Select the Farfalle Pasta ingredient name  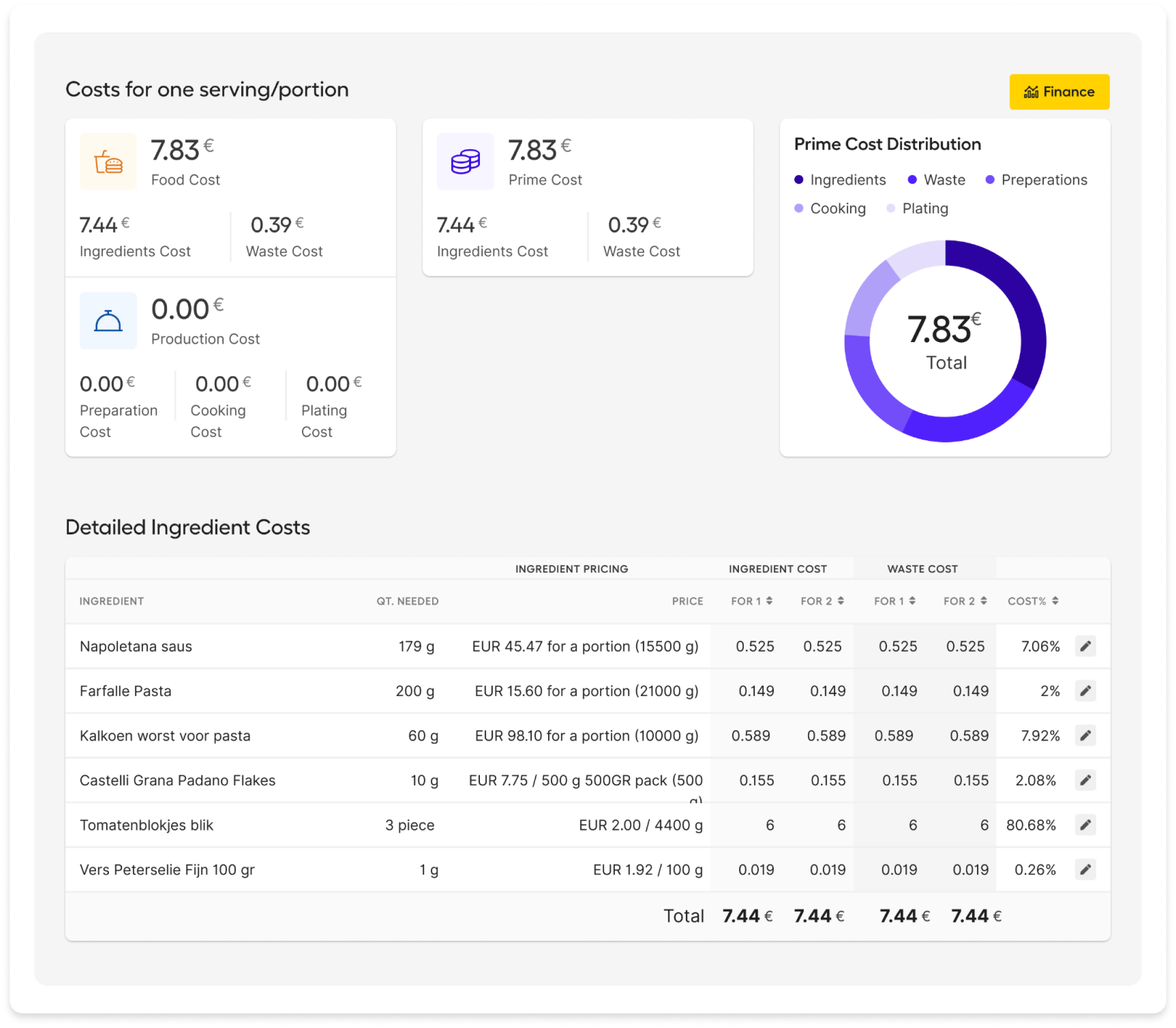[126, 691]
